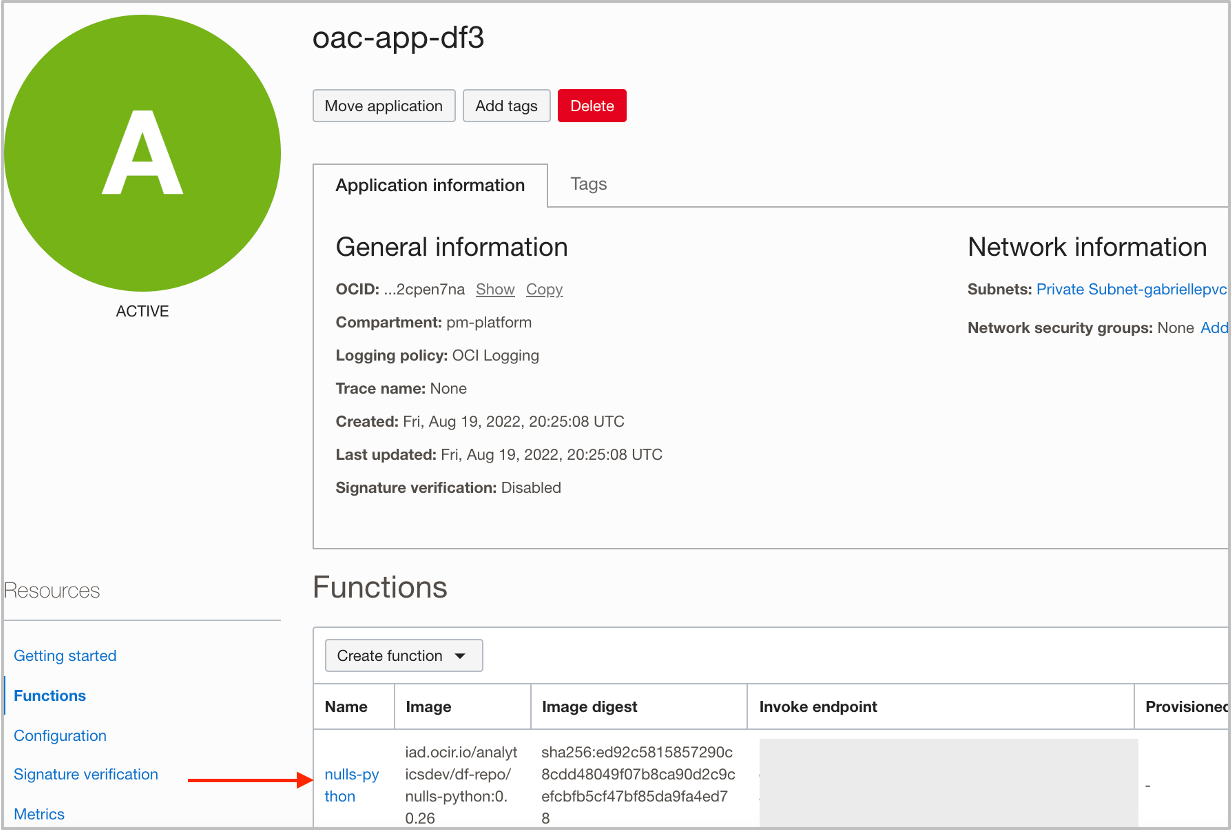This screenshot has height=830, width=1232.
Task: Click the Name column header
Action: 341,706
